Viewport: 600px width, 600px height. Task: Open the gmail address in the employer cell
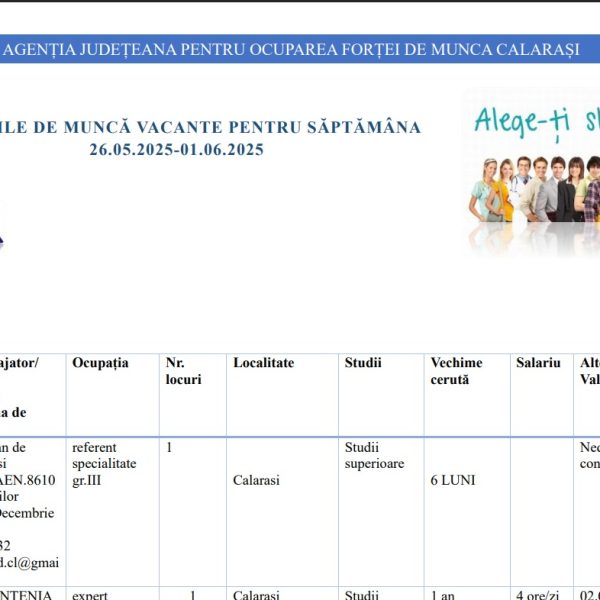(x=30, y=563)
